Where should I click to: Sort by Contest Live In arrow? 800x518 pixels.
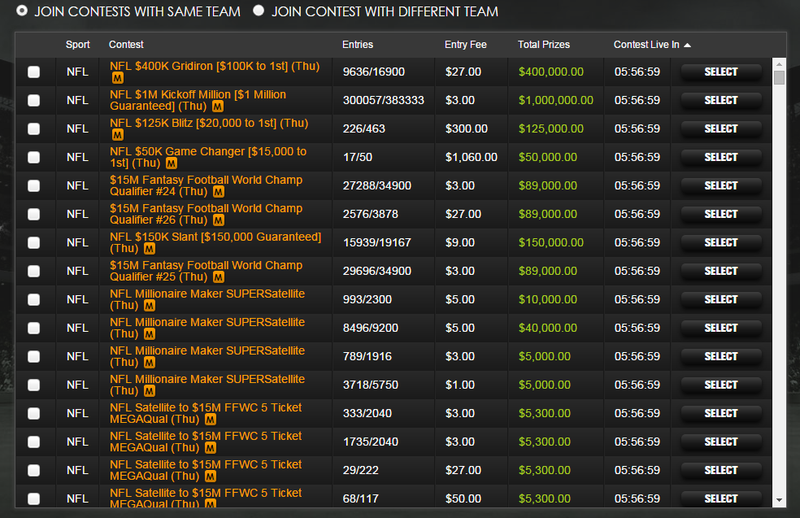point(687,45)
